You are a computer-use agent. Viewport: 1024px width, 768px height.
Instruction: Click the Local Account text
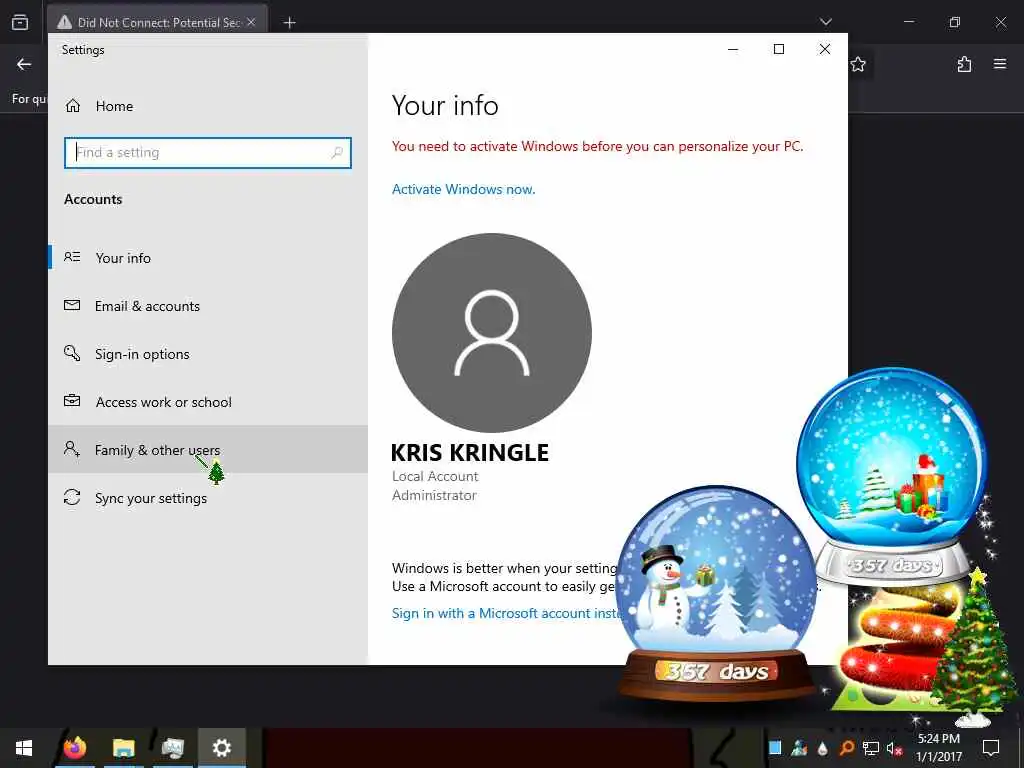435,476
